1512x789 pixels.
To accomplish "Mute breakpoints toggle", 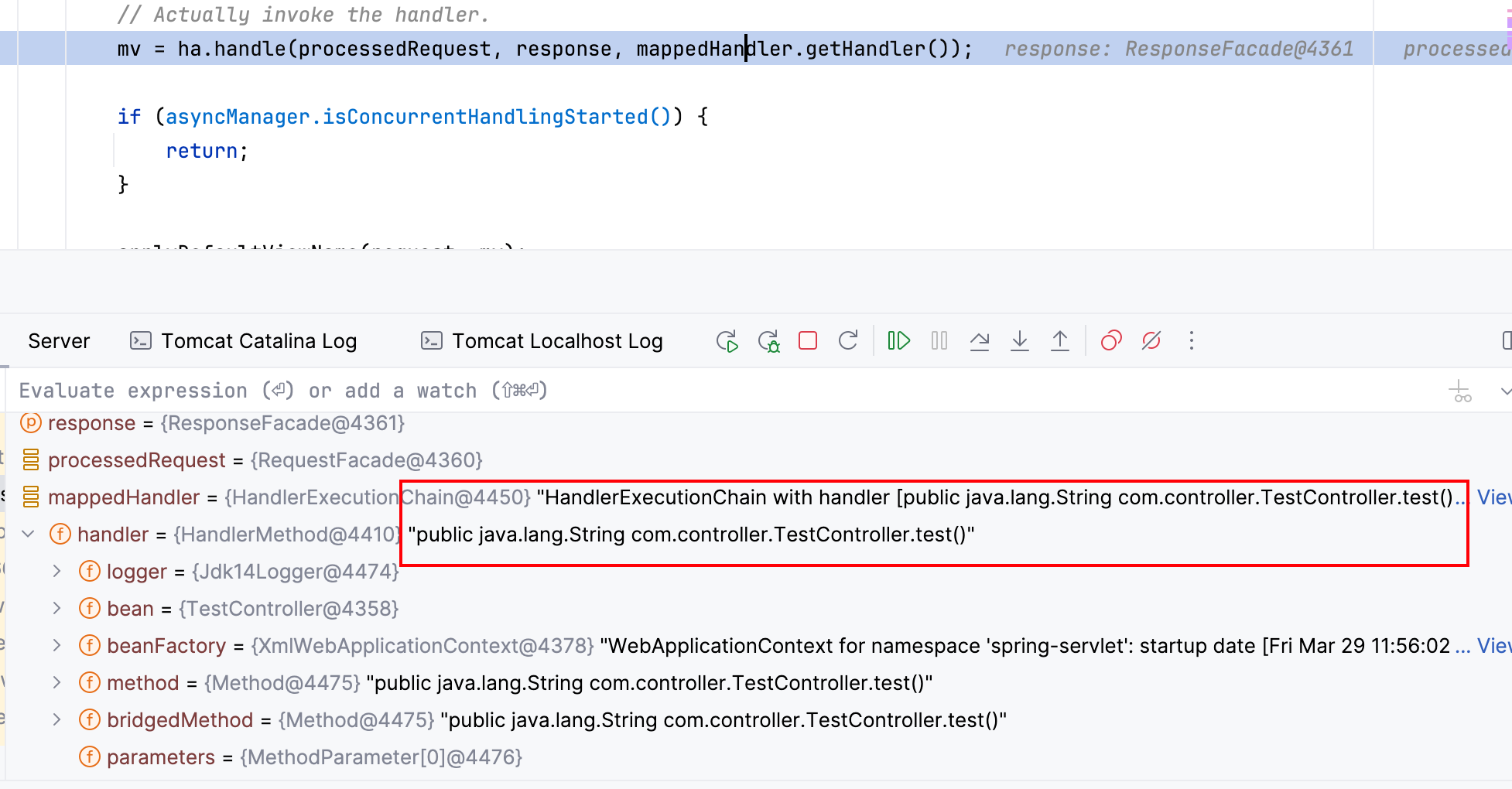I will click(1151, 340).
